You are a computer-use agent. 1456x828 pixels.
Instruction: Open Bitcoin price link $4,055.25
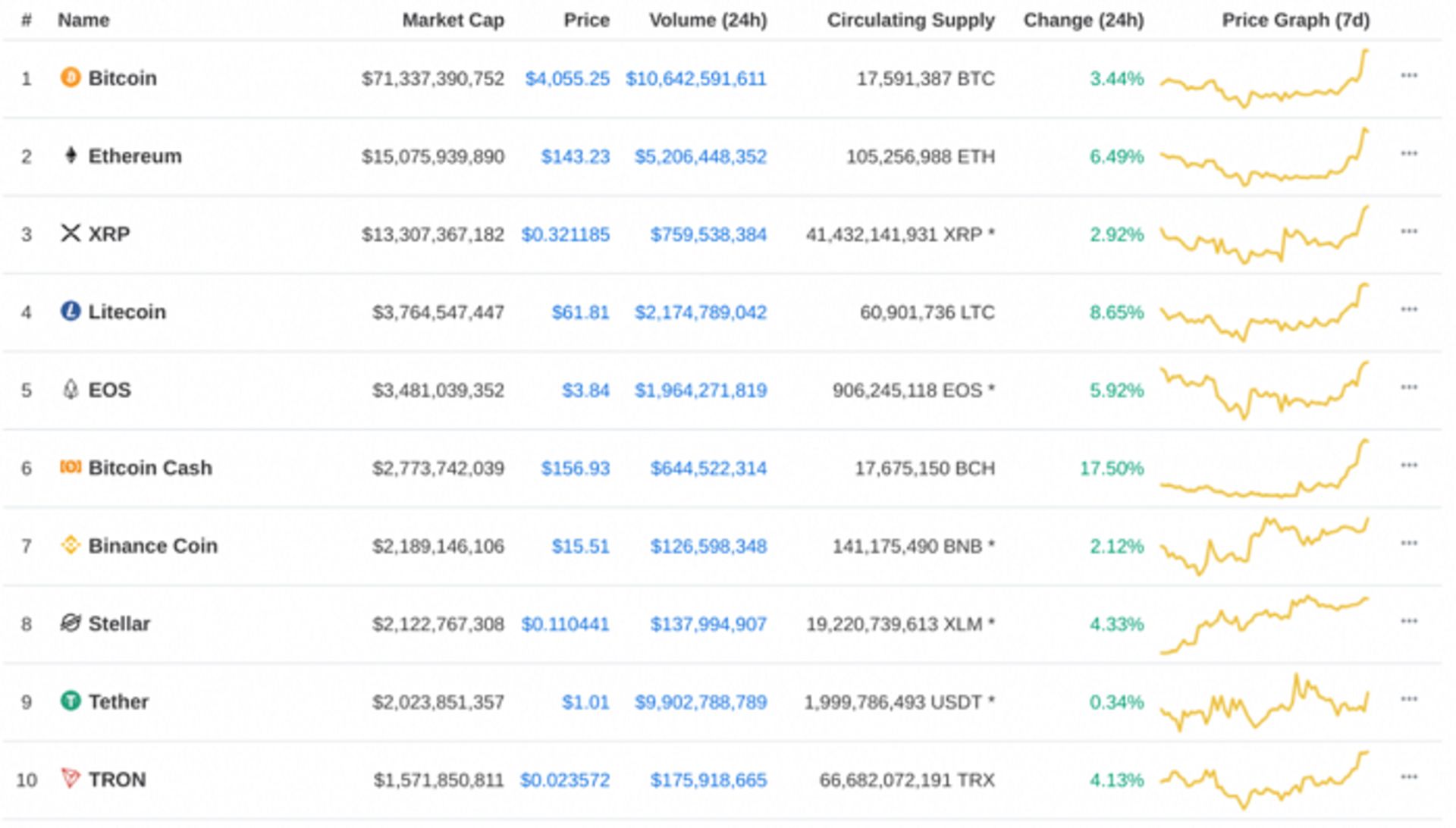(566, 79)
